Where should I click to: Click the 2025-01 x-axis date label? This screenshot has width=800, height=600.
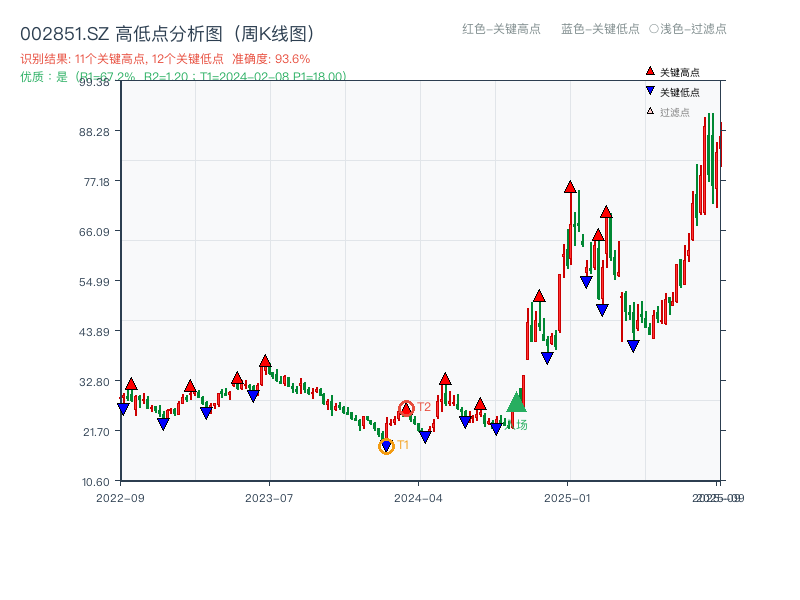[567, 498]
